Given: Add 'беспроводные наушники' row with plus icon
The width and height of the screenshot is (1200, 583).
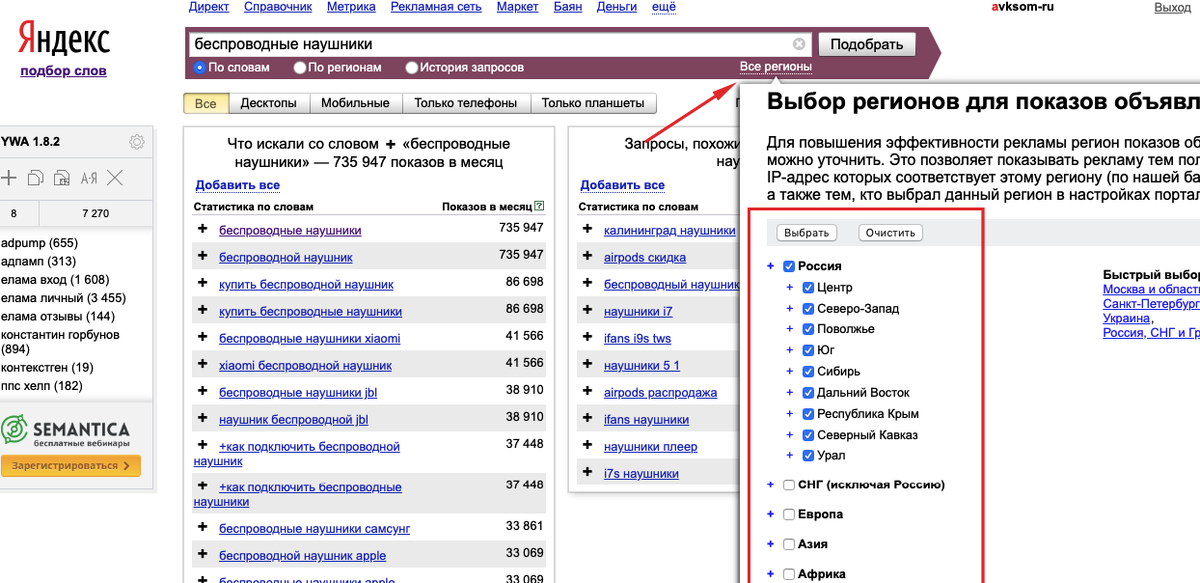Looking at the screenshot, I should point(203,230).
